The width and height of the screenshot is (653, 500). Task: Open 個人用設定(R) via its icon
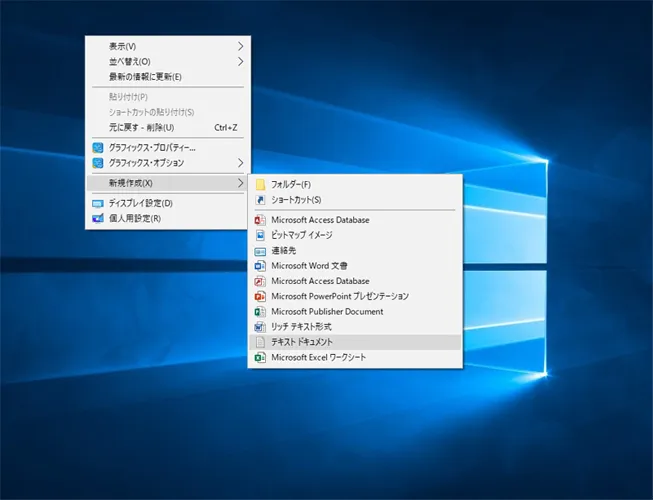coord(98,219)
